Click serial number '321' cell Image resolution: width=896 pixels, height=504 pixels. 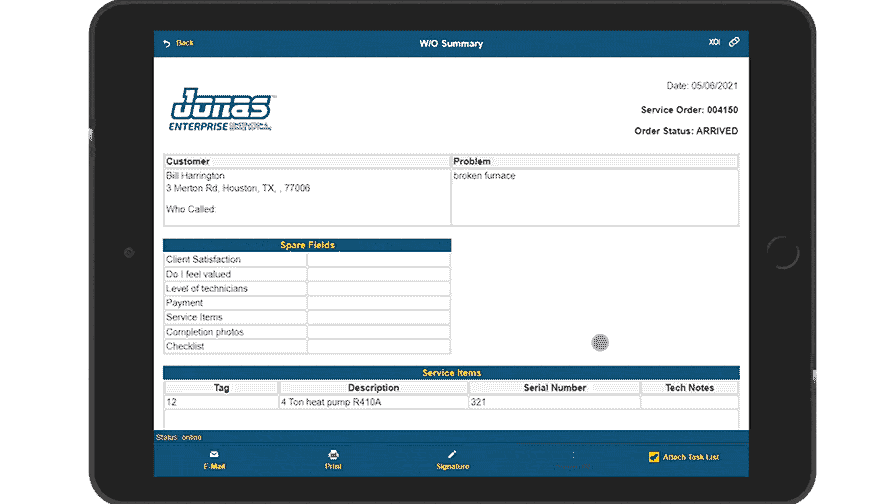pyautogui.click(x=554, y=402)
